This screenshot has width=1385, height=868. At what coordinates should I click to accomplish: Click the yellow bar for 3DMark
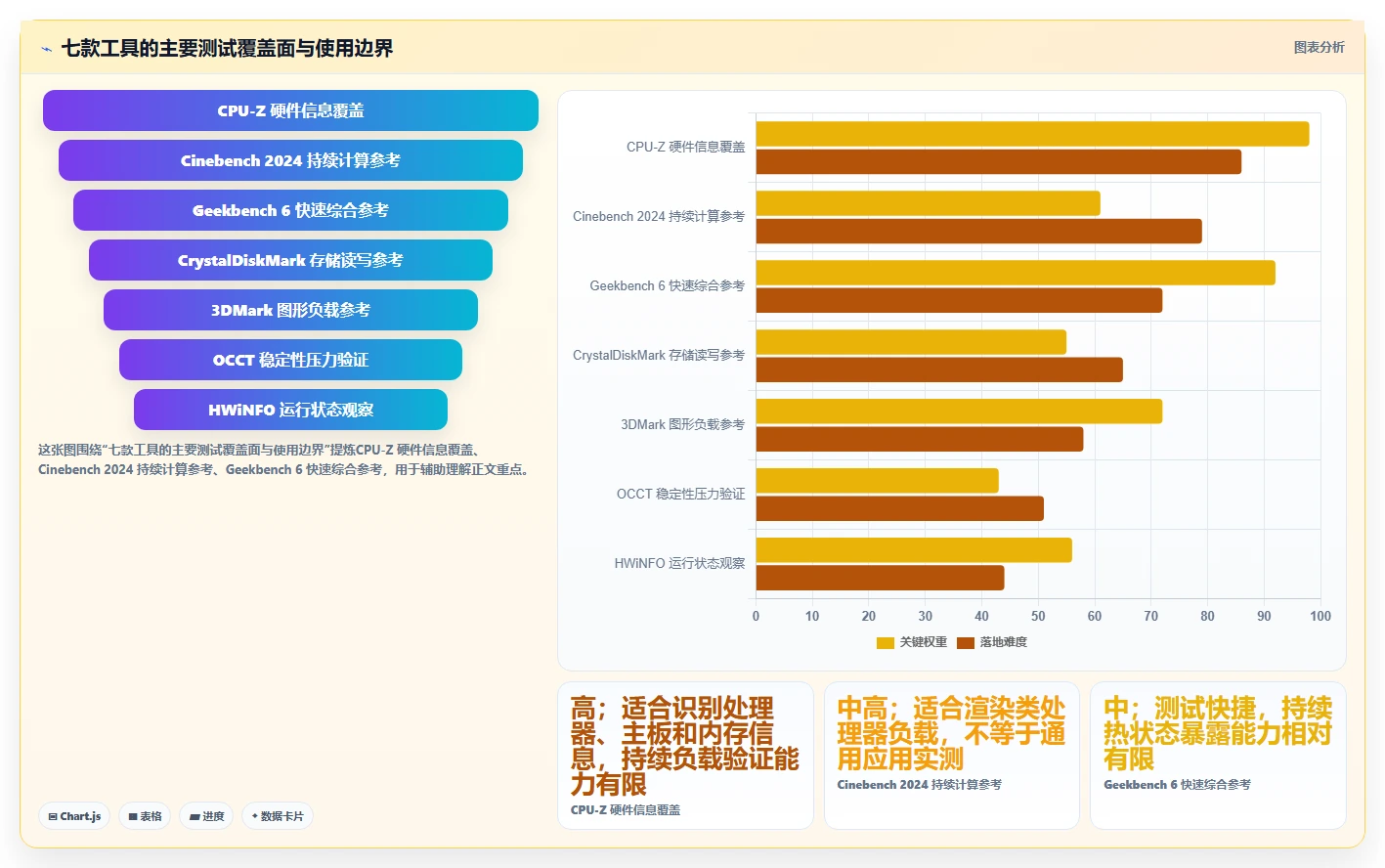point(959,412)
